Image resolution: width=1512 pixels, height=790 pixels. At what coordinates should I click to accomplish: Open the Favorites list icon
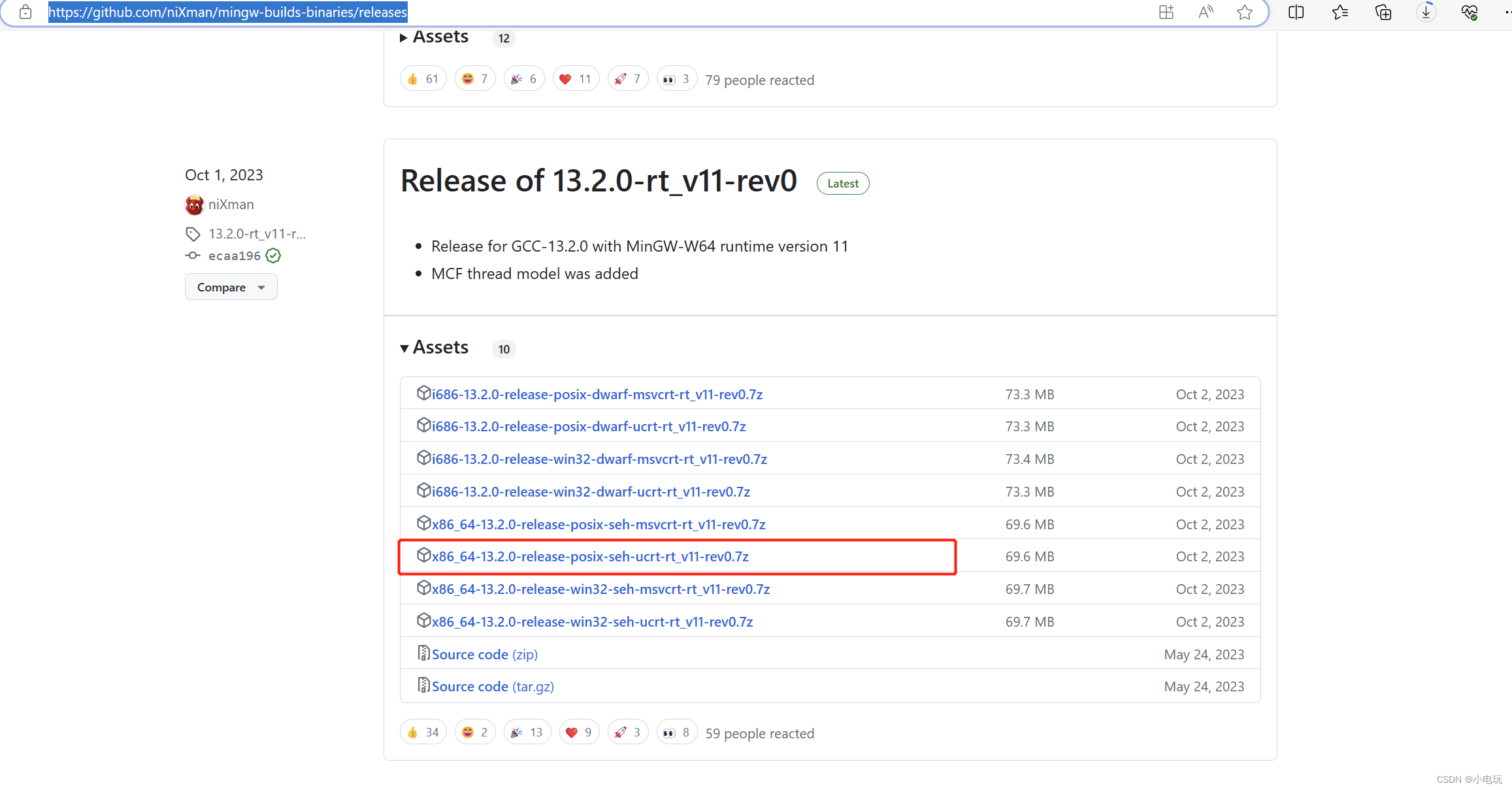(1340, 12)
